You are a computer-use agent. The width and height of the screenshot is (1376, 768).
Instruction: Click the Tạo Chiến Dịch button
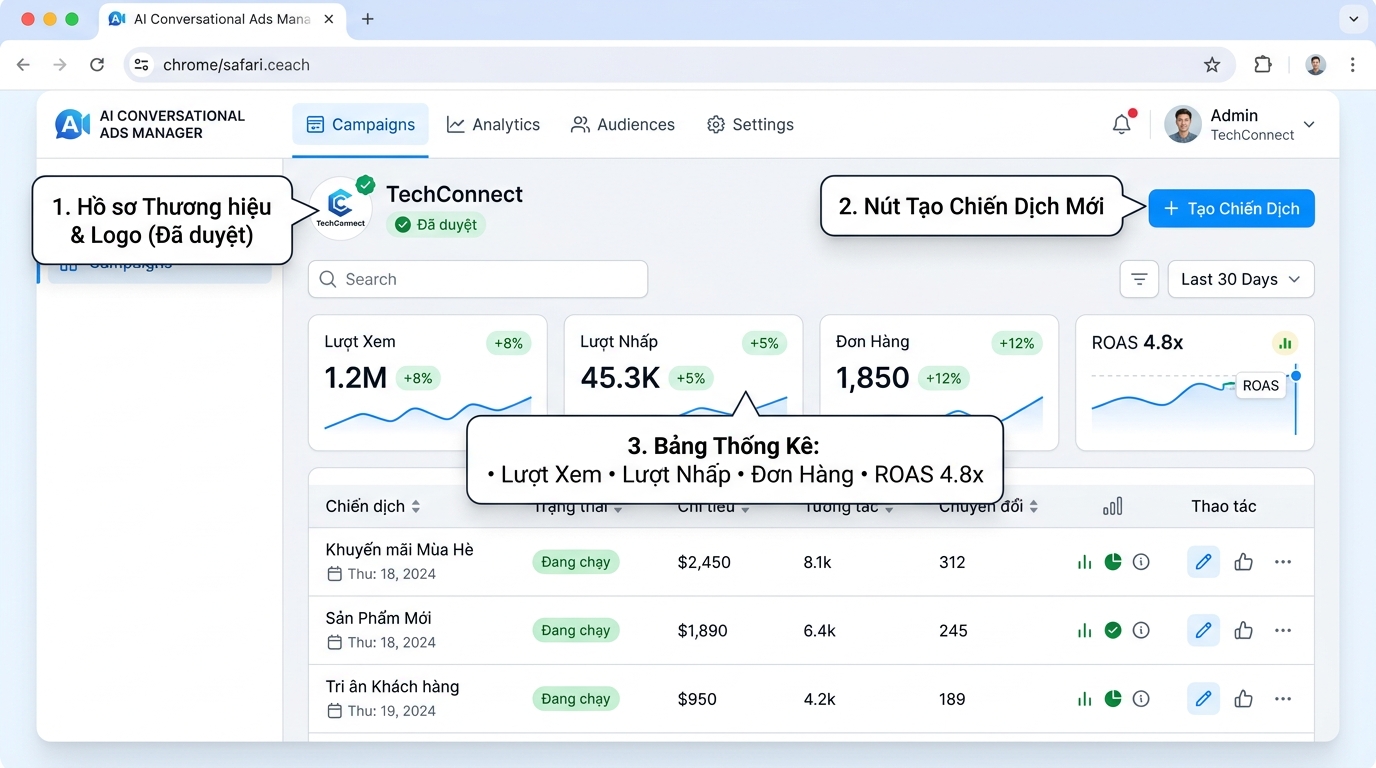(1231, 208)
